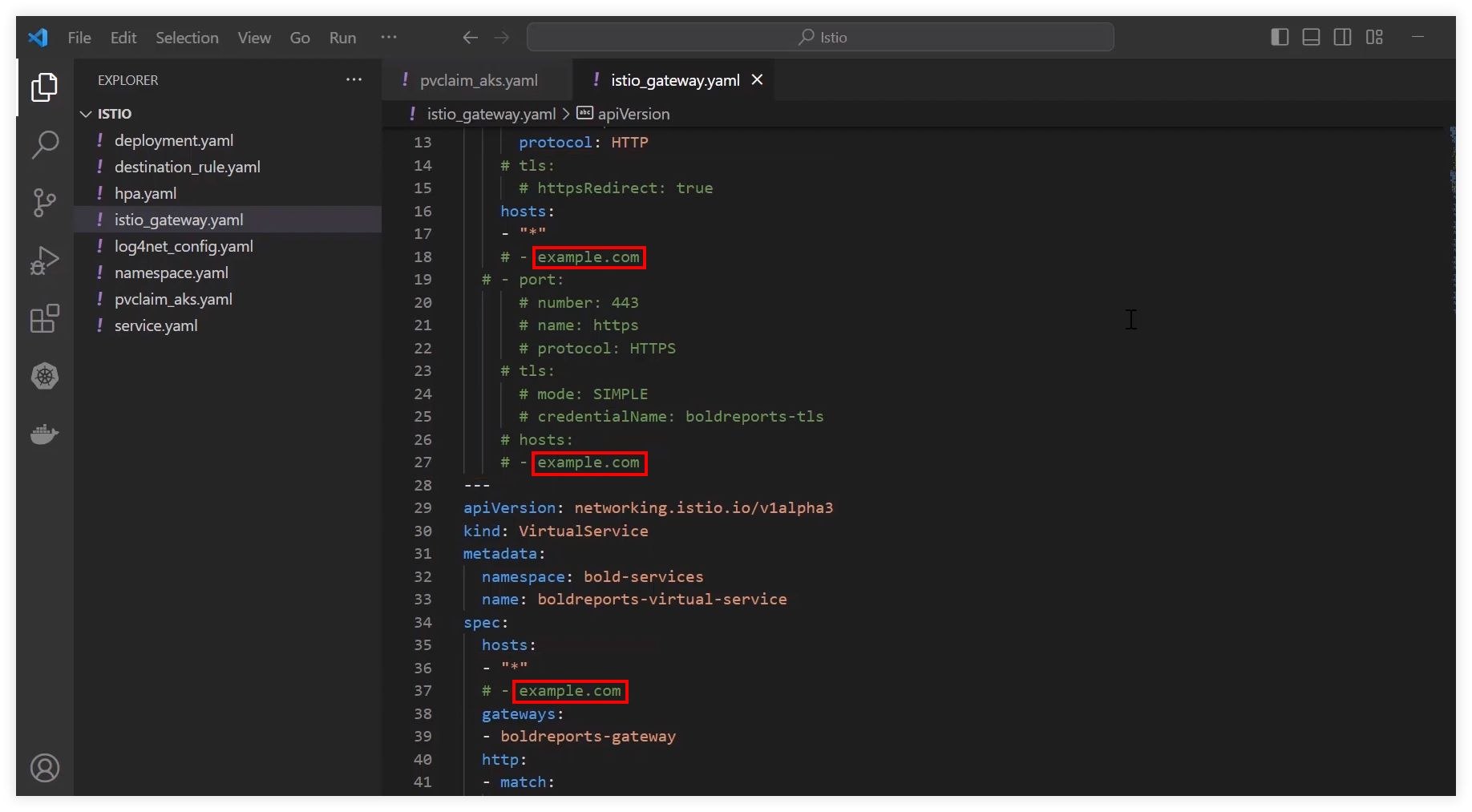Viewport: 1472px width, 812px height.
Task: Open Explorer views and more actions menu
Action: click(354, 79)
